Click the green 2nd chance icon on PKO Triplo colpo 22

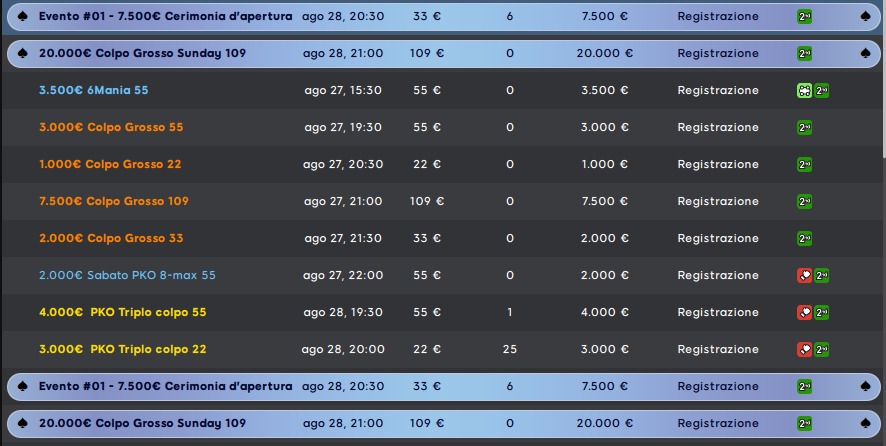click(x=822, y=349)
